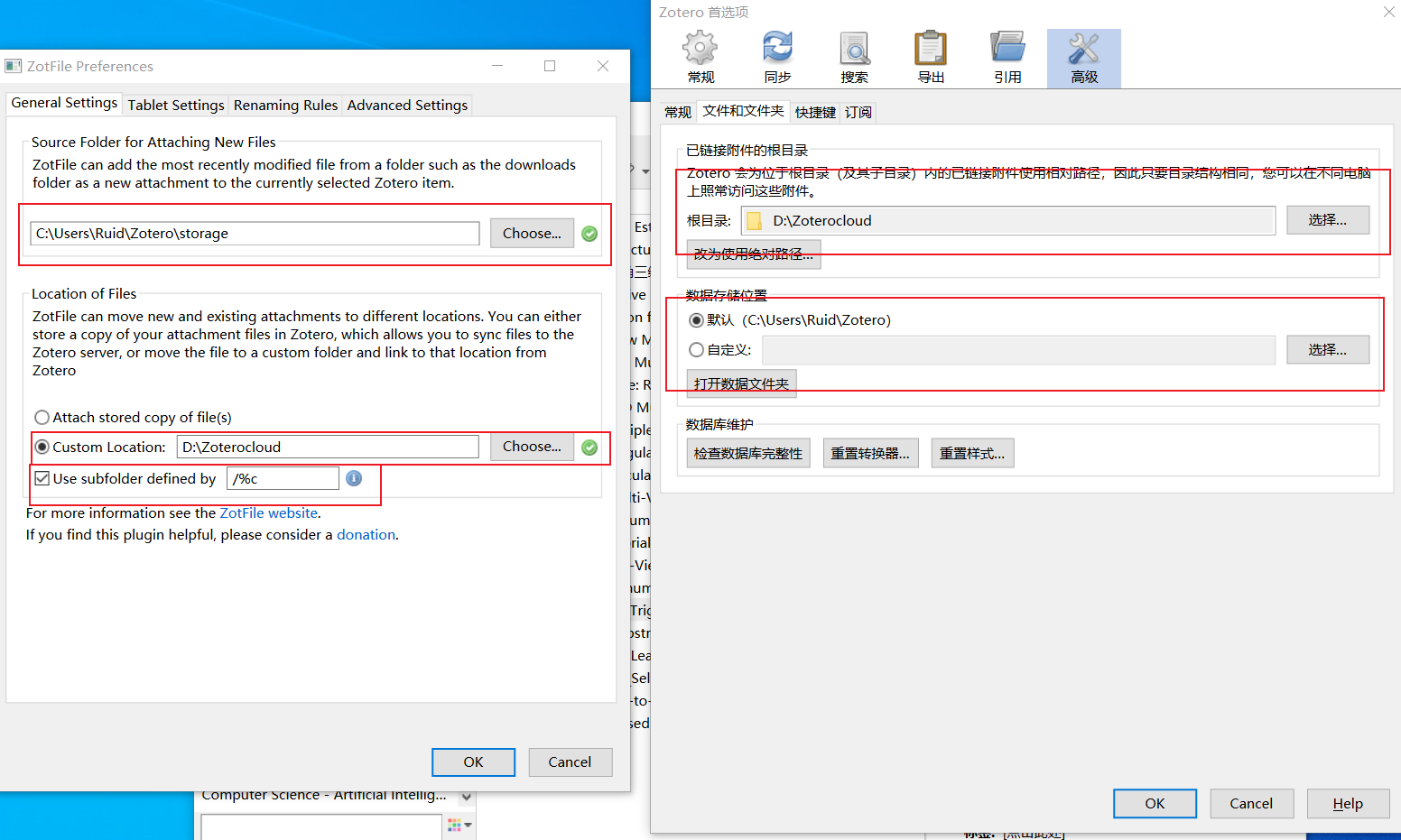
Task: Click Cancel in the Zotero preferences dialog
Action: 1251,803
